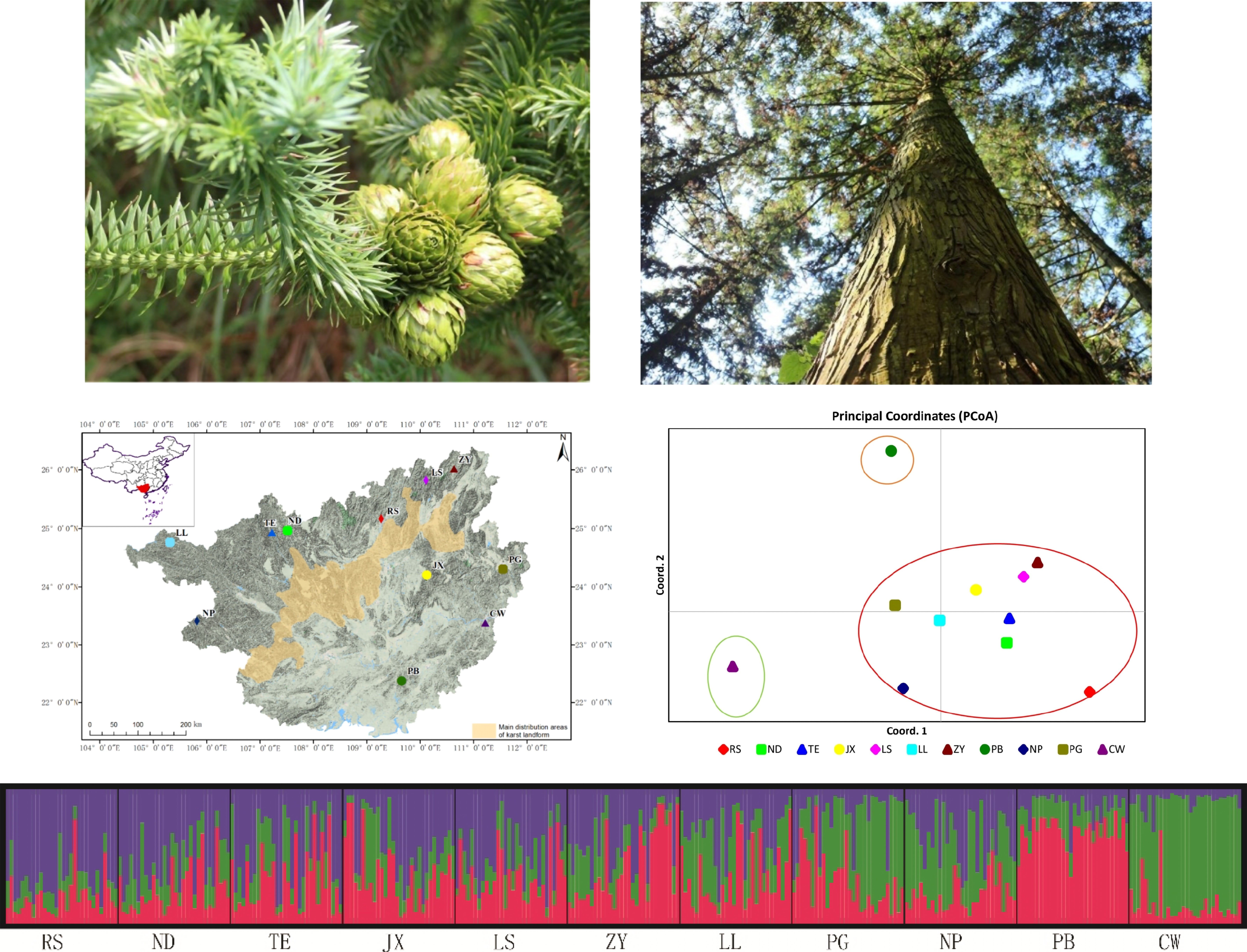Click the 'Principal Coordinates (PCoA)' chart title
Image resolution: width=1247 pixels, height=952 pixels.
pyautogui.click(x=914, y=416)
